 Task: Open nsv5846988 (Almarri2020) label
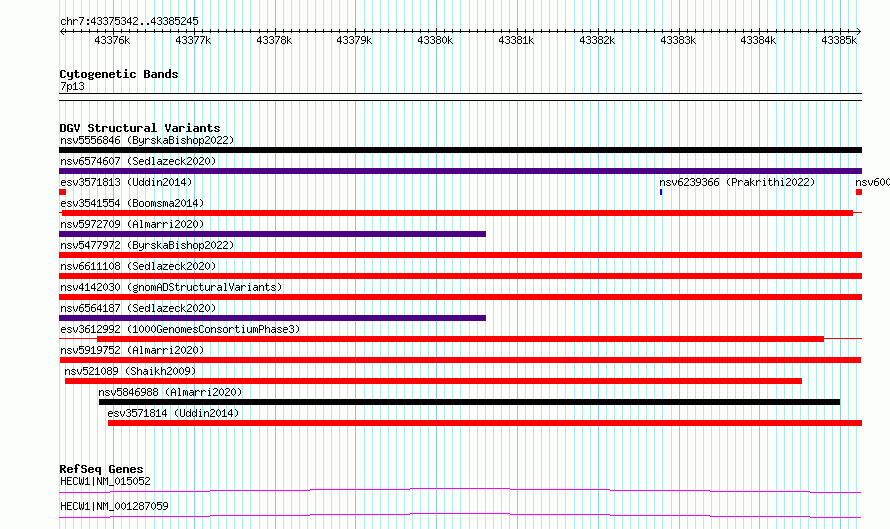[170, 392]
